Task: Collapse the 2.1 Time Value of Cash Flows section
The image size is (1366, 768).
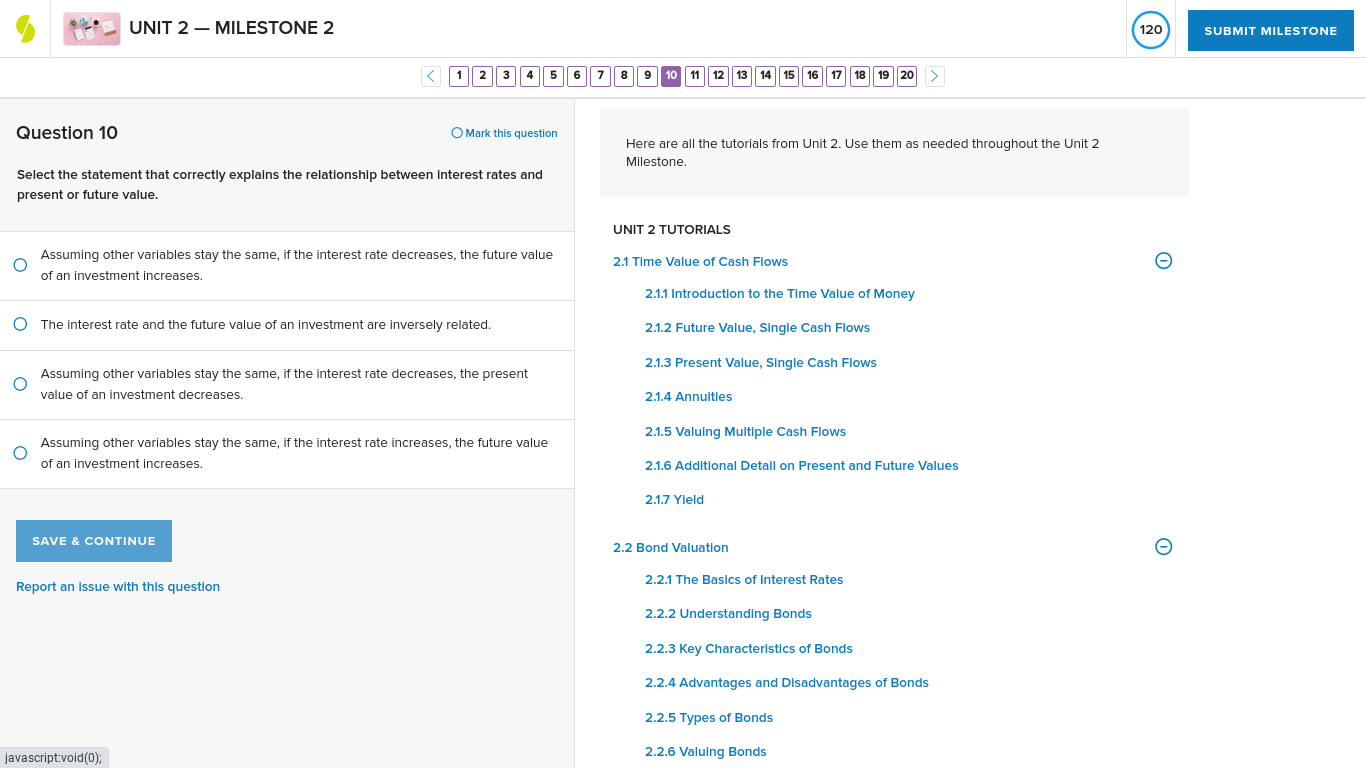Action: point(1163,260)
